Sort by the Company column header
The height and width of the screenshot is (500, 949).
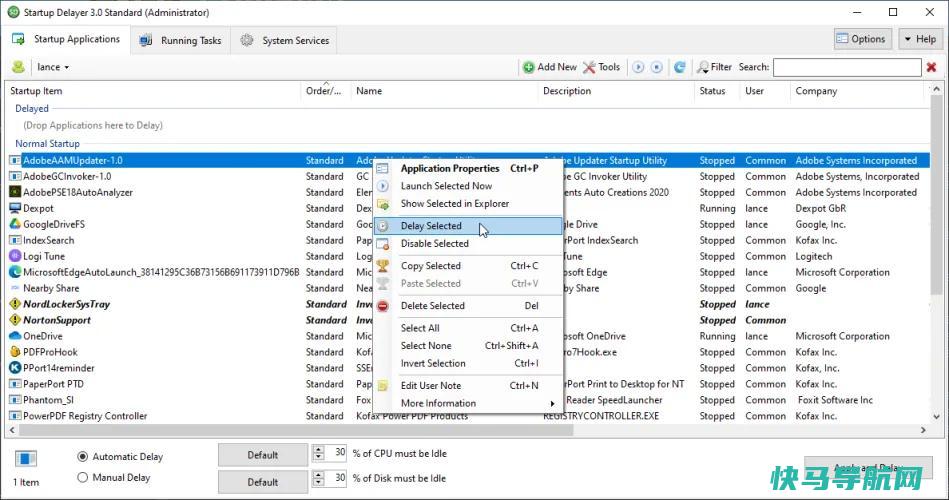[x=857, y=91]
